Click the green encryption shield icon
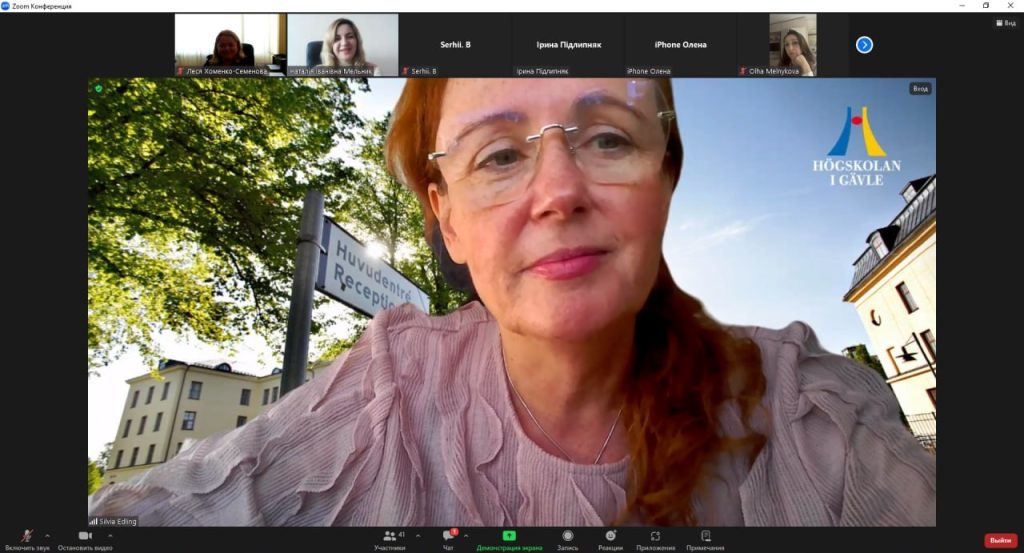This screenshot has width=1024, height=553. coord(98,89)
